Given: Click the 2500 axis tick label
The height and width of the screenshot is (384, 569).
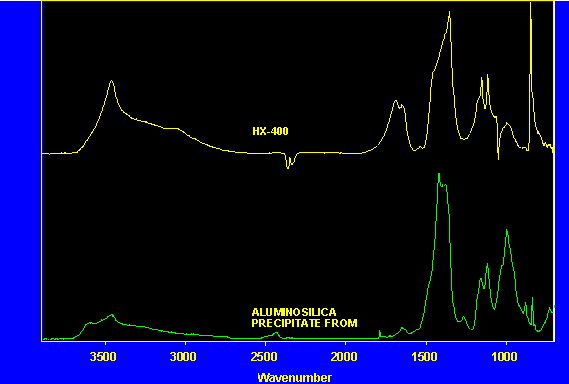Looking at the screenshot, I should [264, 357].
